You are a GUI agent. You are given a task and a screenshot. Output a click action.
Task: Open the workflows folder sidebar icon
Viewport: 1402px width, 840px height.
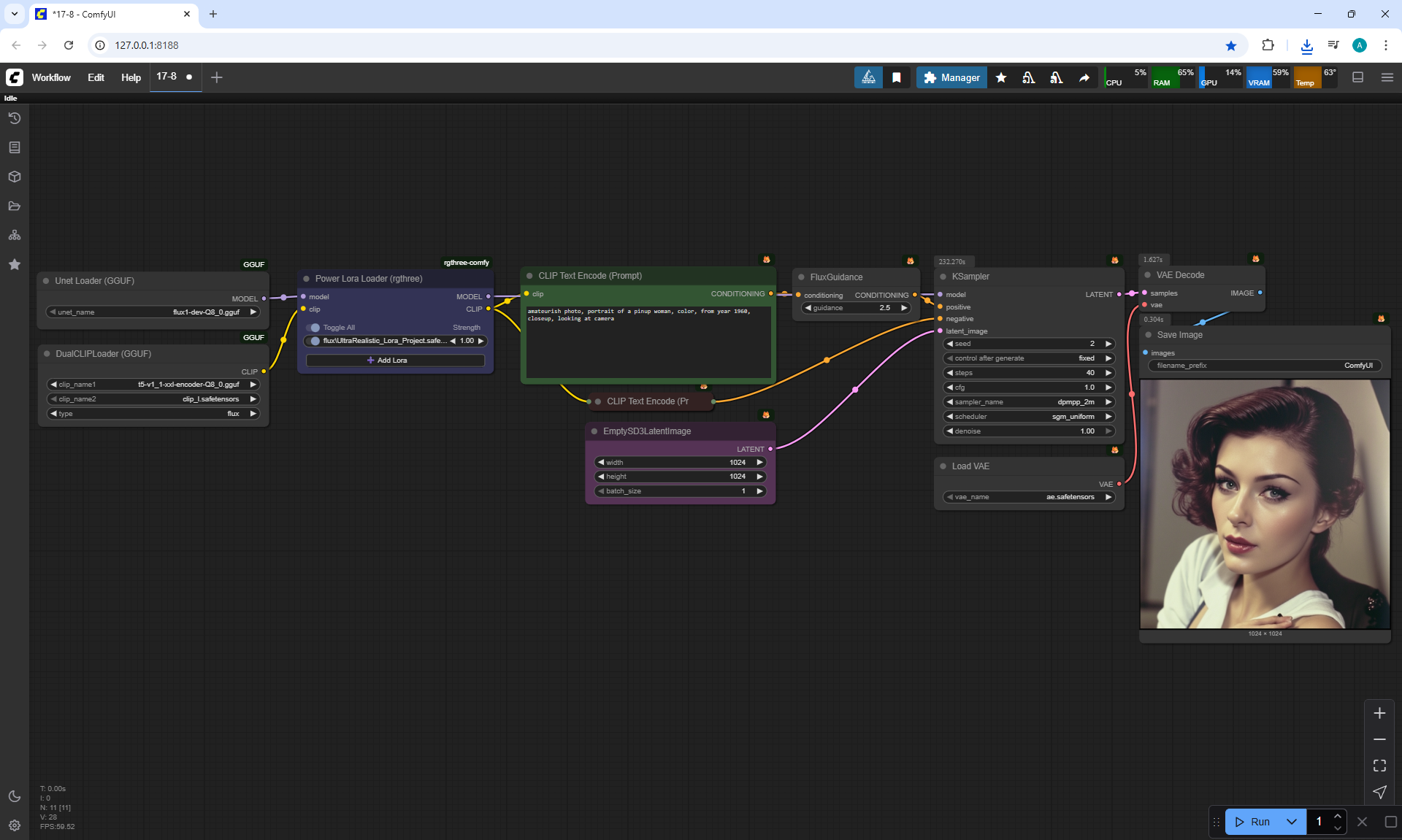(x=14, y=206)
